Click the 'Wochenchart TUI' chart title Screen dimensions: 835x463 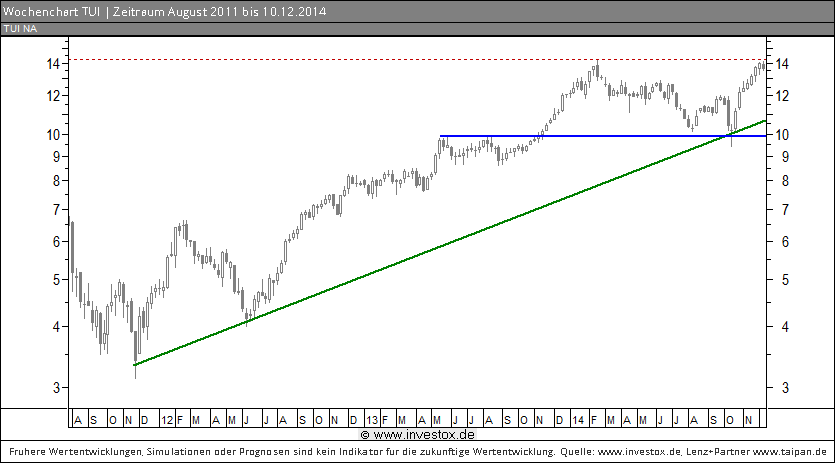point(51,11)
